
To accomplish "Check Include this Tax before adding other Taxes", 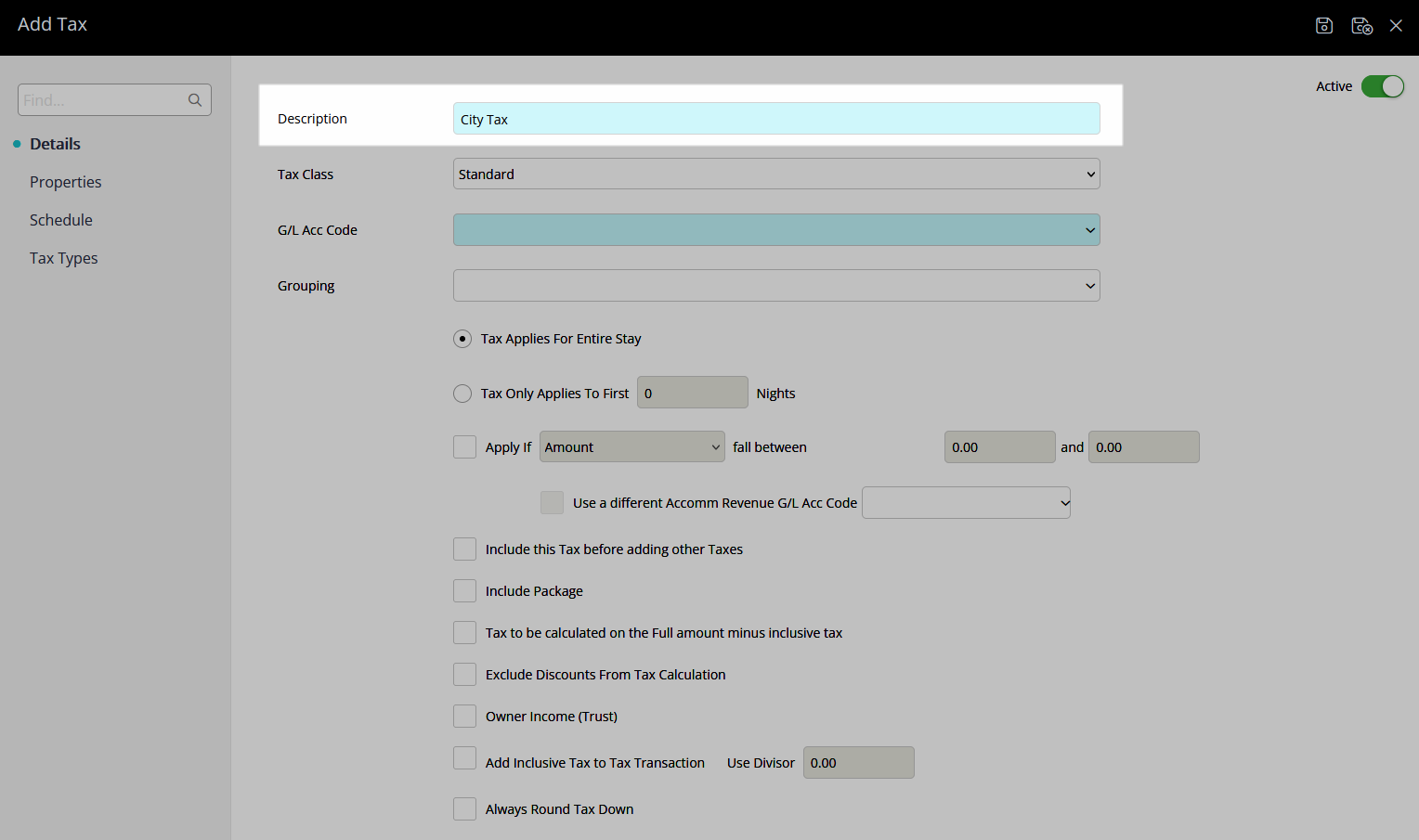I will coord(464,549).
